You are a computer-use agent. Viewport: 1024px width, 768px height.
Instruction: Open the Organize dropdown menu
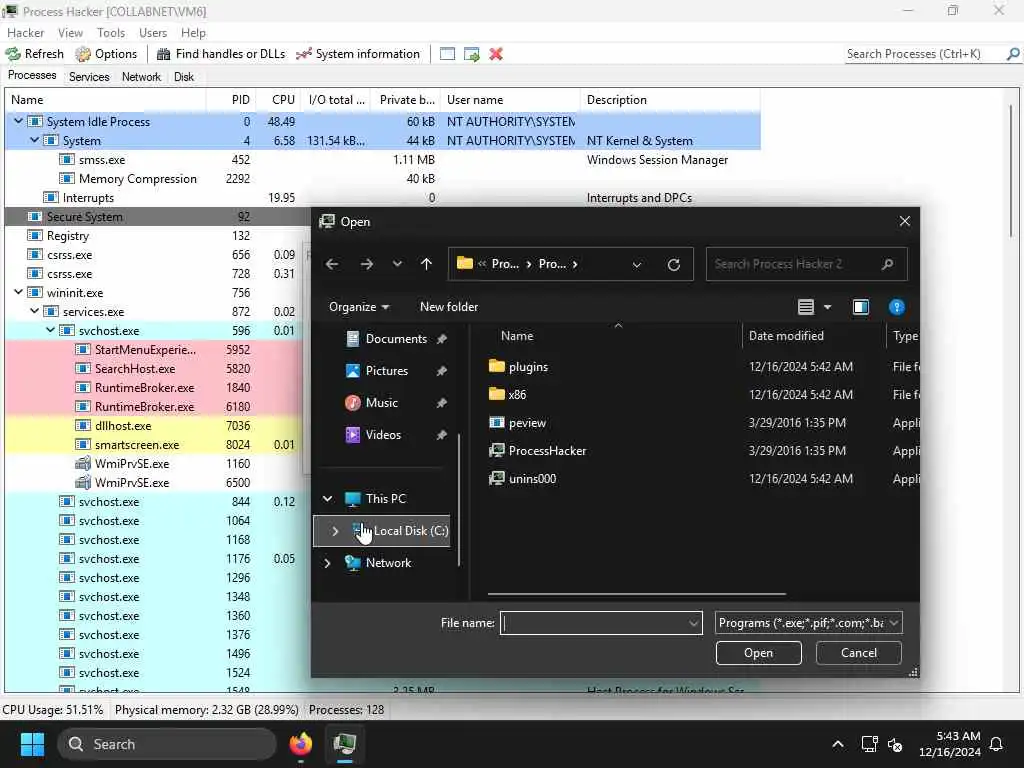click(359, 307)
